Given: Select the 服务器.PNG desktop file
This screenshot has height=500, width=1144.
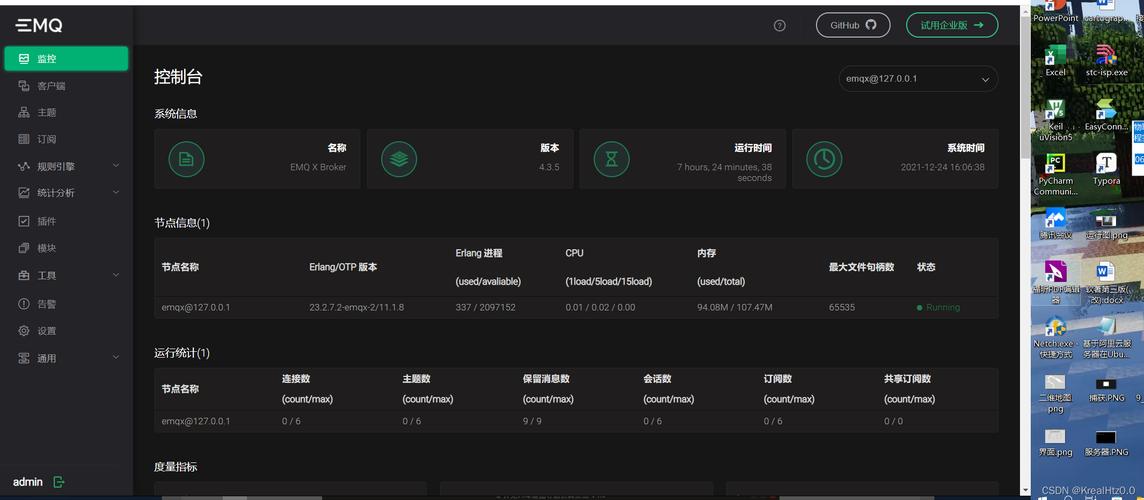Looking at the screenshot, I should 1106,444.
